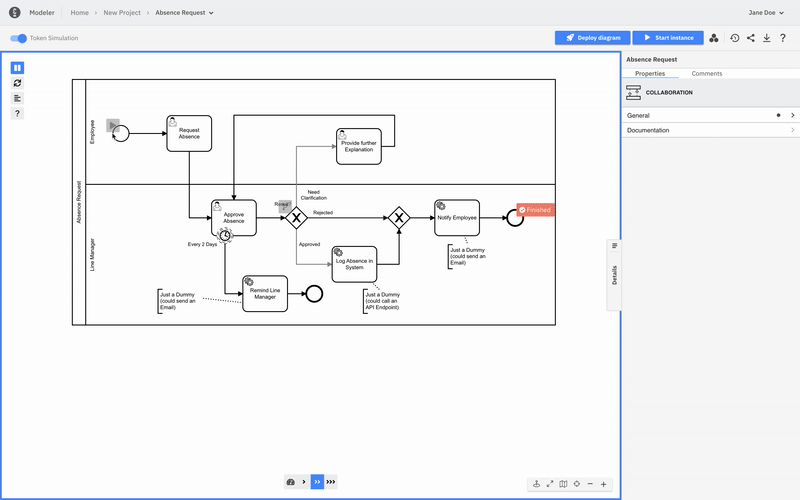The height and width of the screenshot is (500, 800).
Task: Reset the simulation with refresh icon
Action: tap(18, 83)
